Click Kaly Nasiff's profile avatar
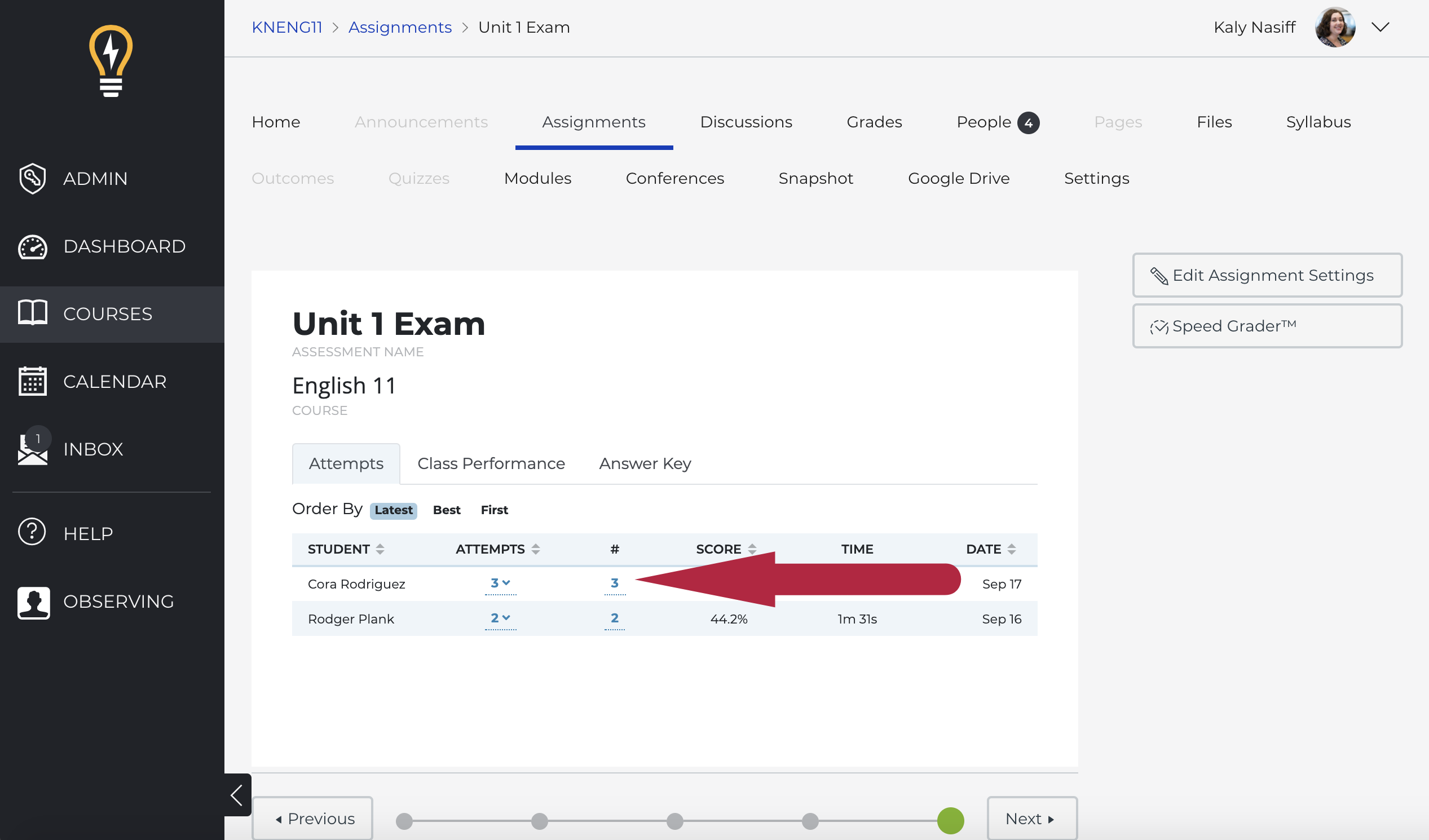The image size is (1429, 840). (1335, 27)
